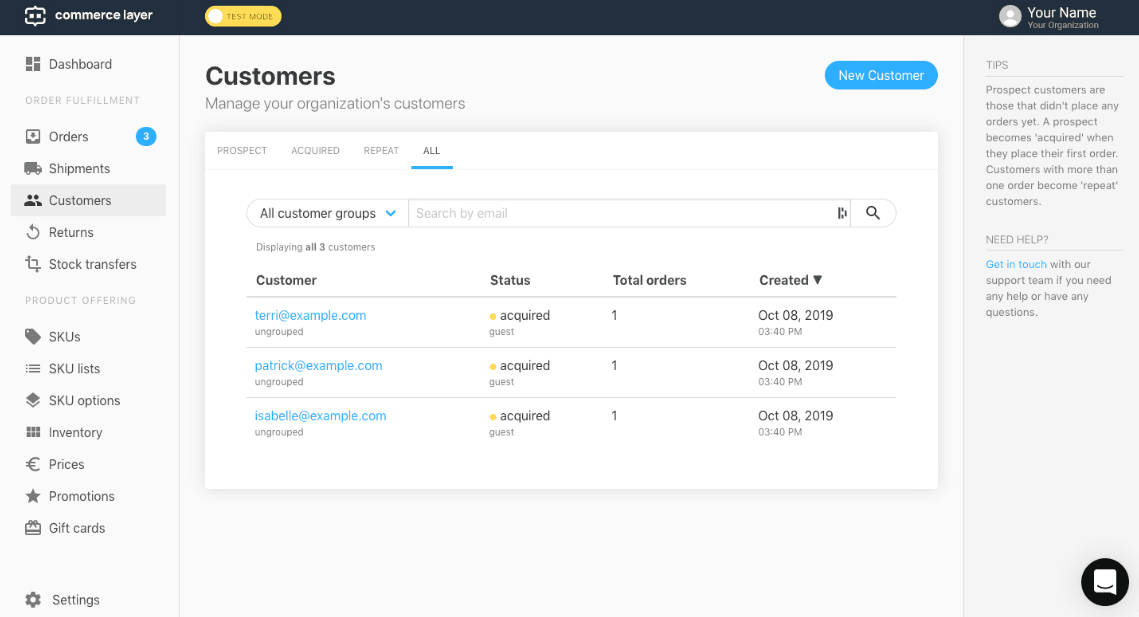Open customer terri@example.com
Image resolution: width=1139 pixels, height=617 pixels.
click(310, 315)
